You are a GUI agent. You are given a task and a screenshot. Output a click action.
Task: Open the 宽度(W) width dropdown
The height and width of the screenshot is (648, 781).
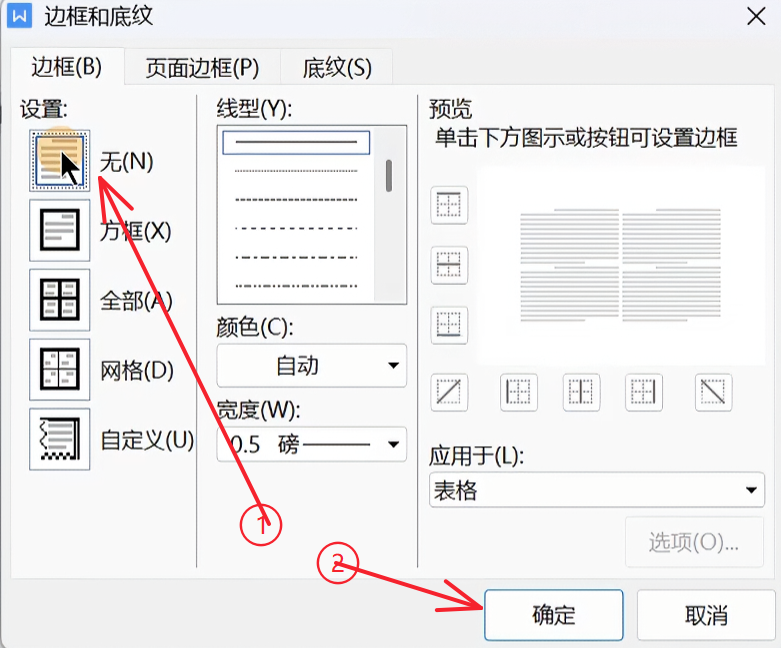[312, 444]
